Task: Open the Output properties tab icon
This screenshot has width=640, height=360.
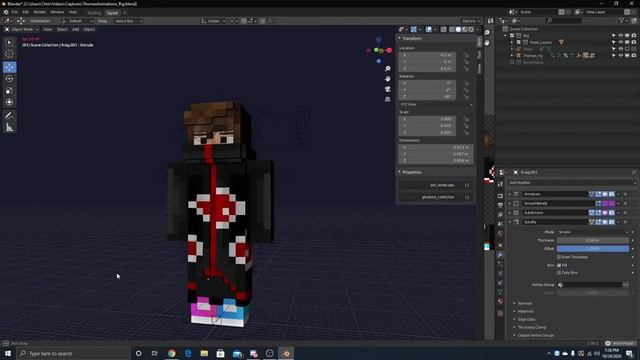Action: pos(500,205)
